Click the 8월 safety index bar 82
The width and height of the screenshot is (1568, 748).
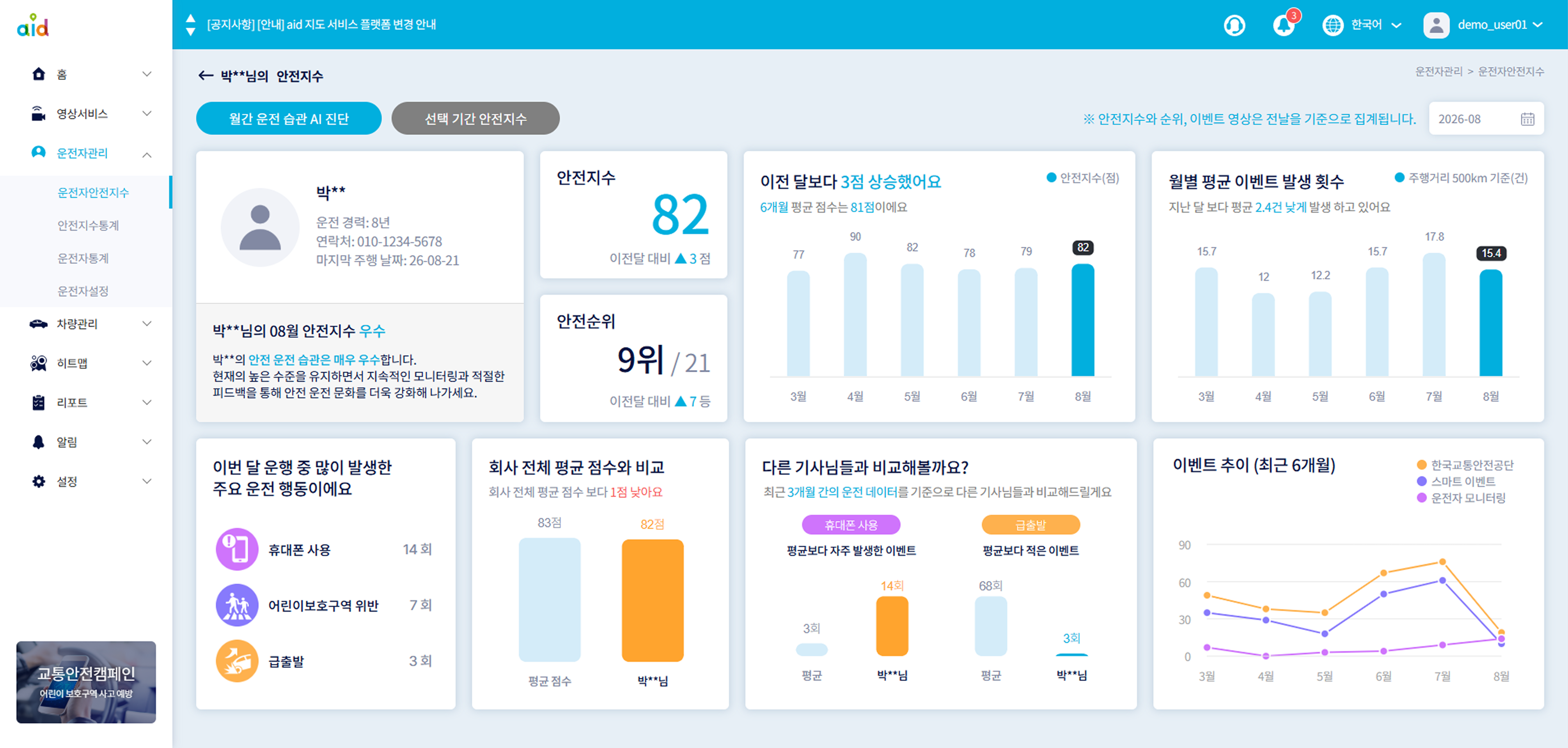(x=1082, y=320)
